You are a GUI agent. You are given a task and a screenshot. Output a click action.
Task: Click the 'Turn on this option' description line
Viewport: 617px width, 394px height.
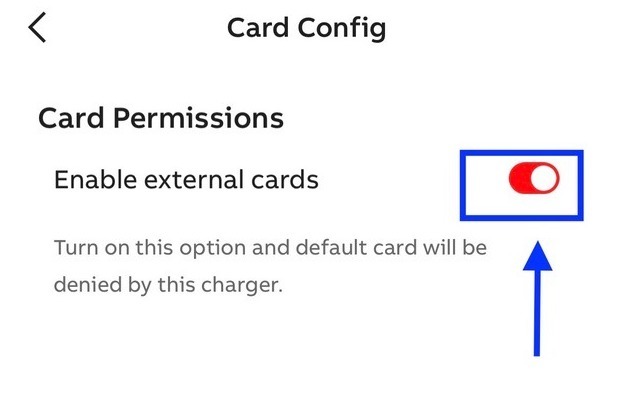(270, 248)
